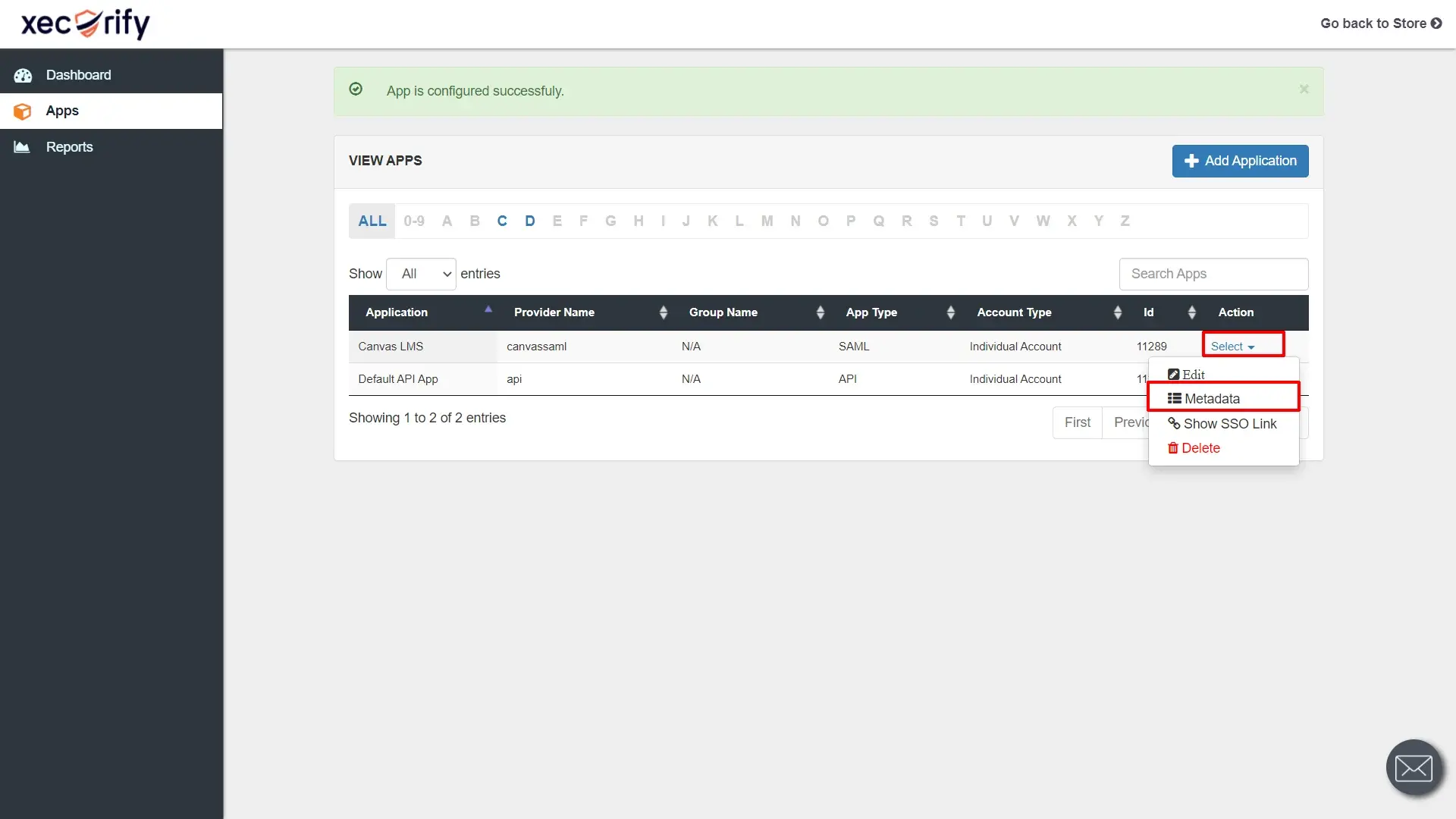Image resolution: width=1456 pixels, height=819 pixels.
Task: Click the id 11289 cell
Action: pyautogui.click(x=1151, y=347)
